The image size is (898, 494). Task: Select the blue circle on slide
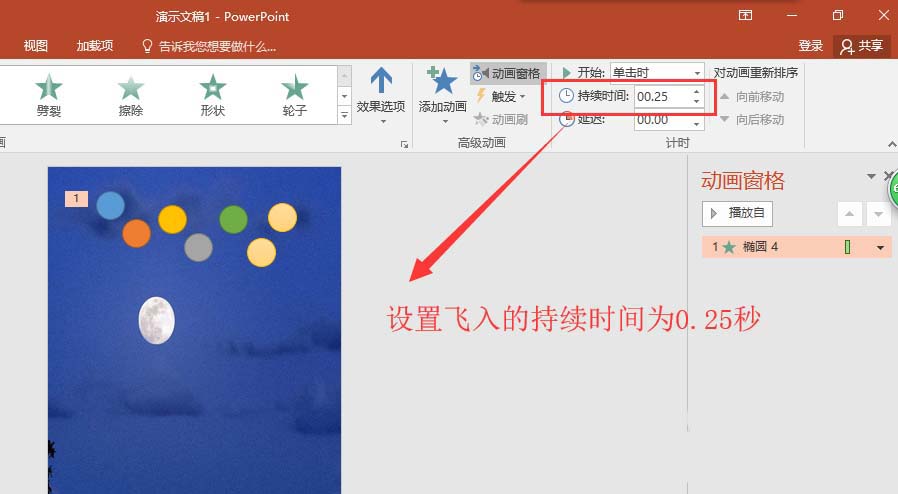(111, 205)
